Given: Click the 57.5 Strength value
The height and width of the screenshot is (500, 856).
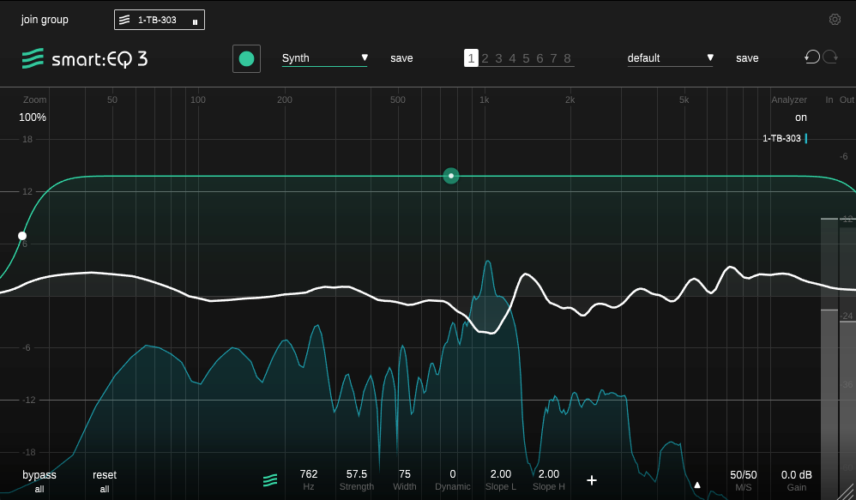Looking at the screenshot, I should tap(356, 474).
